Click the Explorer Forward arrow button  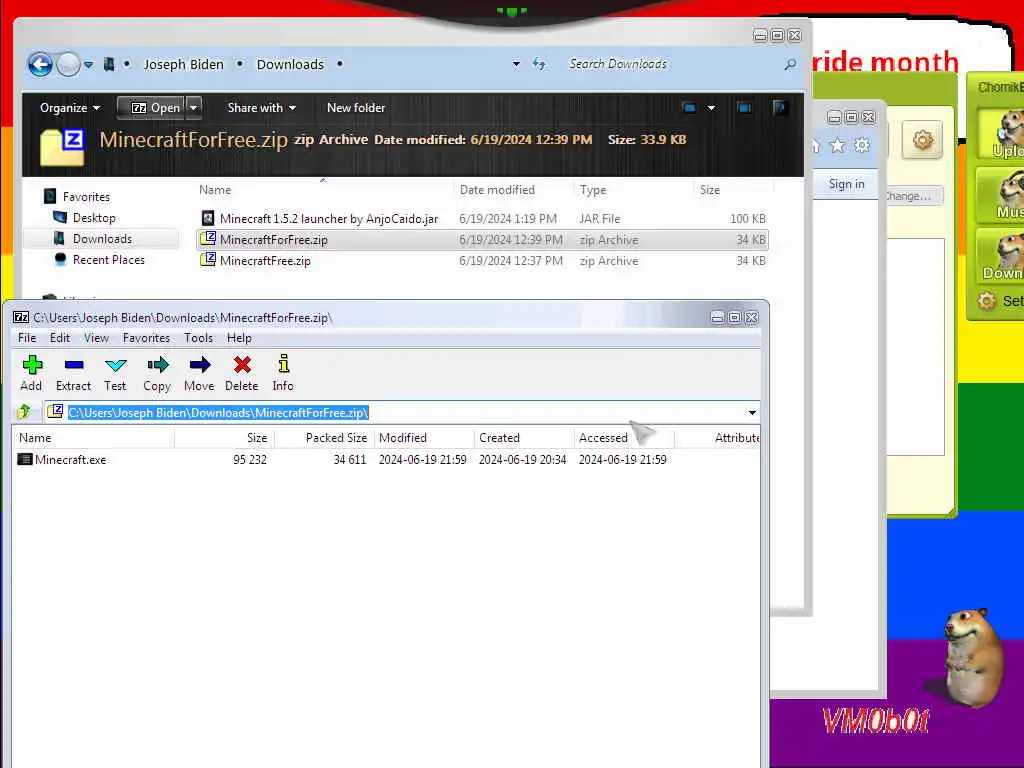click(x=68, y=65)
